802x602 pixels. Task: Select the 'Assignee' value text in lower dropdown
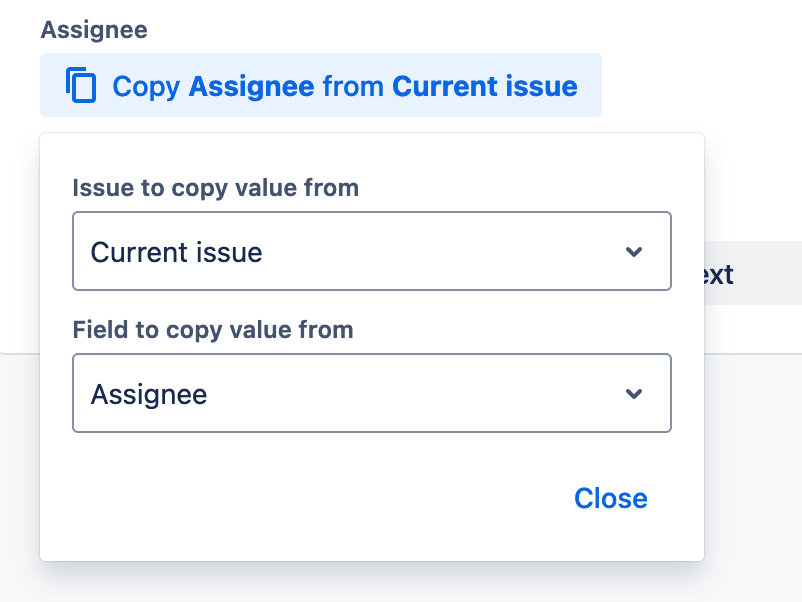pyautogui.click(x=149, y=394)
